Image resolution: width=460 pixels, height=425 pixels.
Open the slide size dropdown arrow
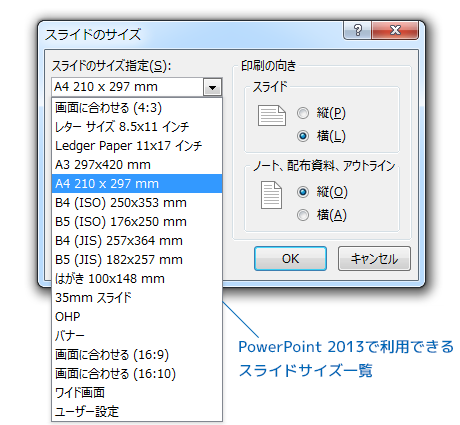tap(212, 87)
